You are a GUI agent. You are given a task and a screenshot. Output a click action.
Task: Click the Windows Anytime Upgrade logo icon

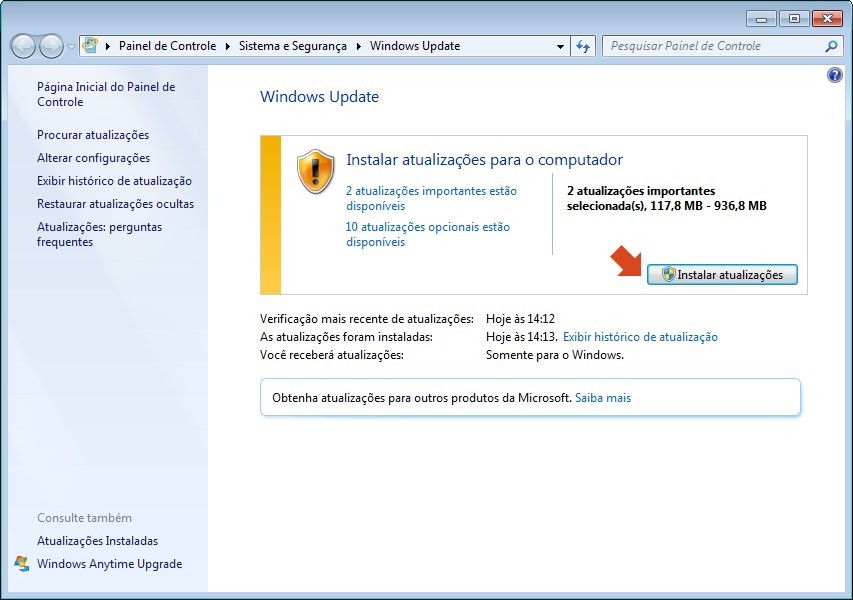tap(22, 564)
